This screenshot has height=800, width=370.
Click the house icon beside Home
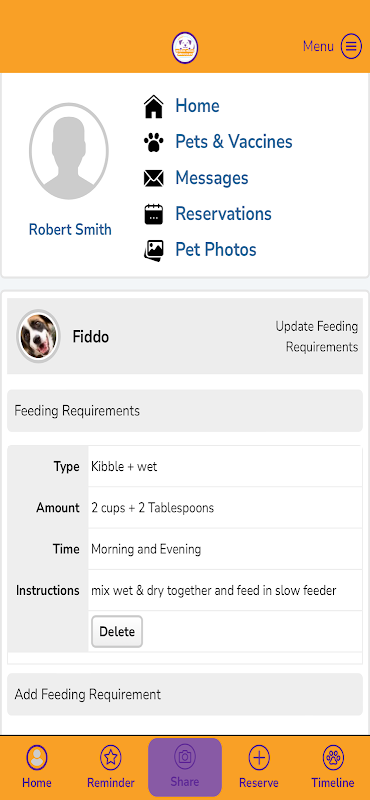pyautogui.click(x=154, y=107)
